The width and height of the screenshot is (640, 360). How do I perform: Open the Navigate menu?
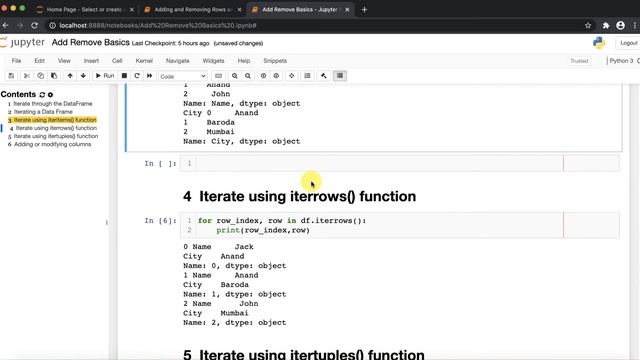(178, 61)
